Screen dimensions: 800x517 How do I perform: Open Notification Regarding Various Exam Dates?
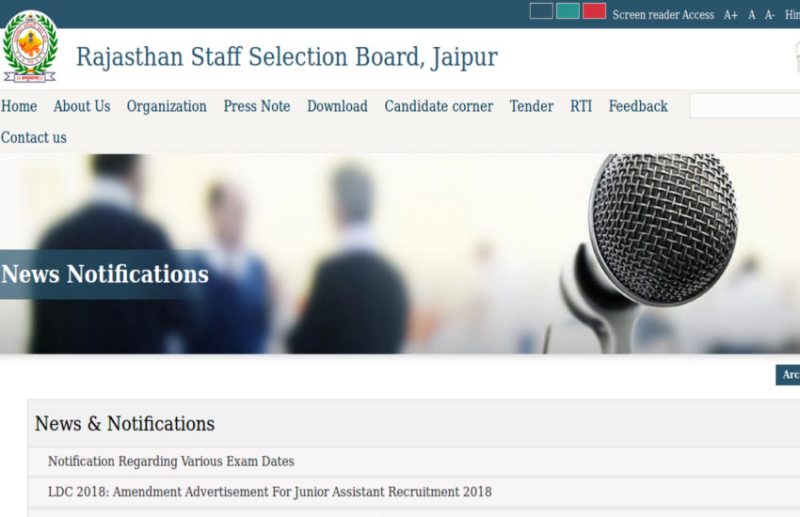[x=171, y=462]
